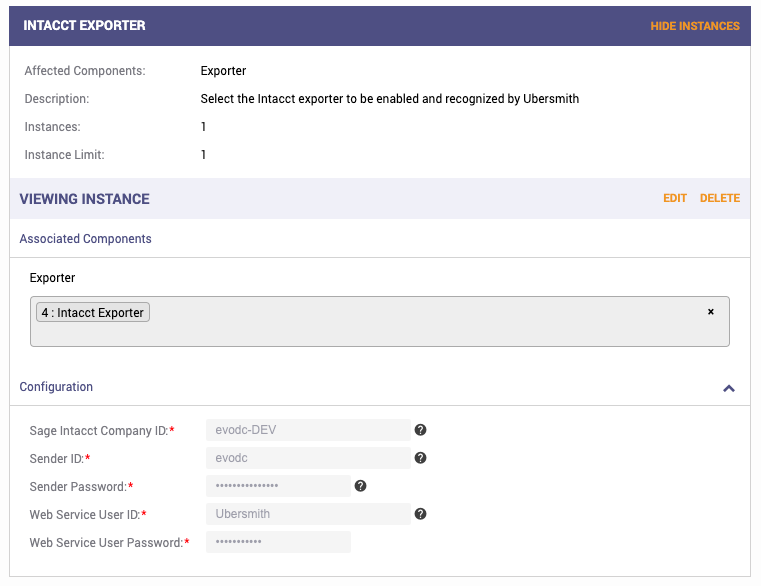Image resolution: width=761 pixels, height=586 pixels.
Task: Click the Sage Intacct Company ID field
Action: [308, 430]
